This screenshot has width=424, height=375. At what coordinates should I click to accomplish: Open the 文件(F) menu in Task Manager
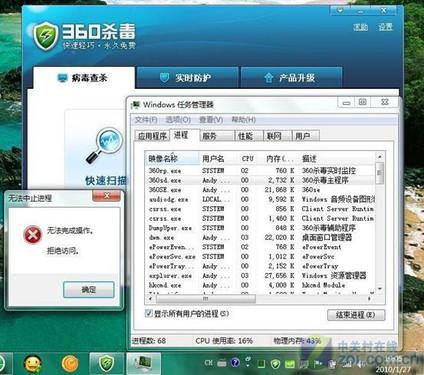point(146,120)
